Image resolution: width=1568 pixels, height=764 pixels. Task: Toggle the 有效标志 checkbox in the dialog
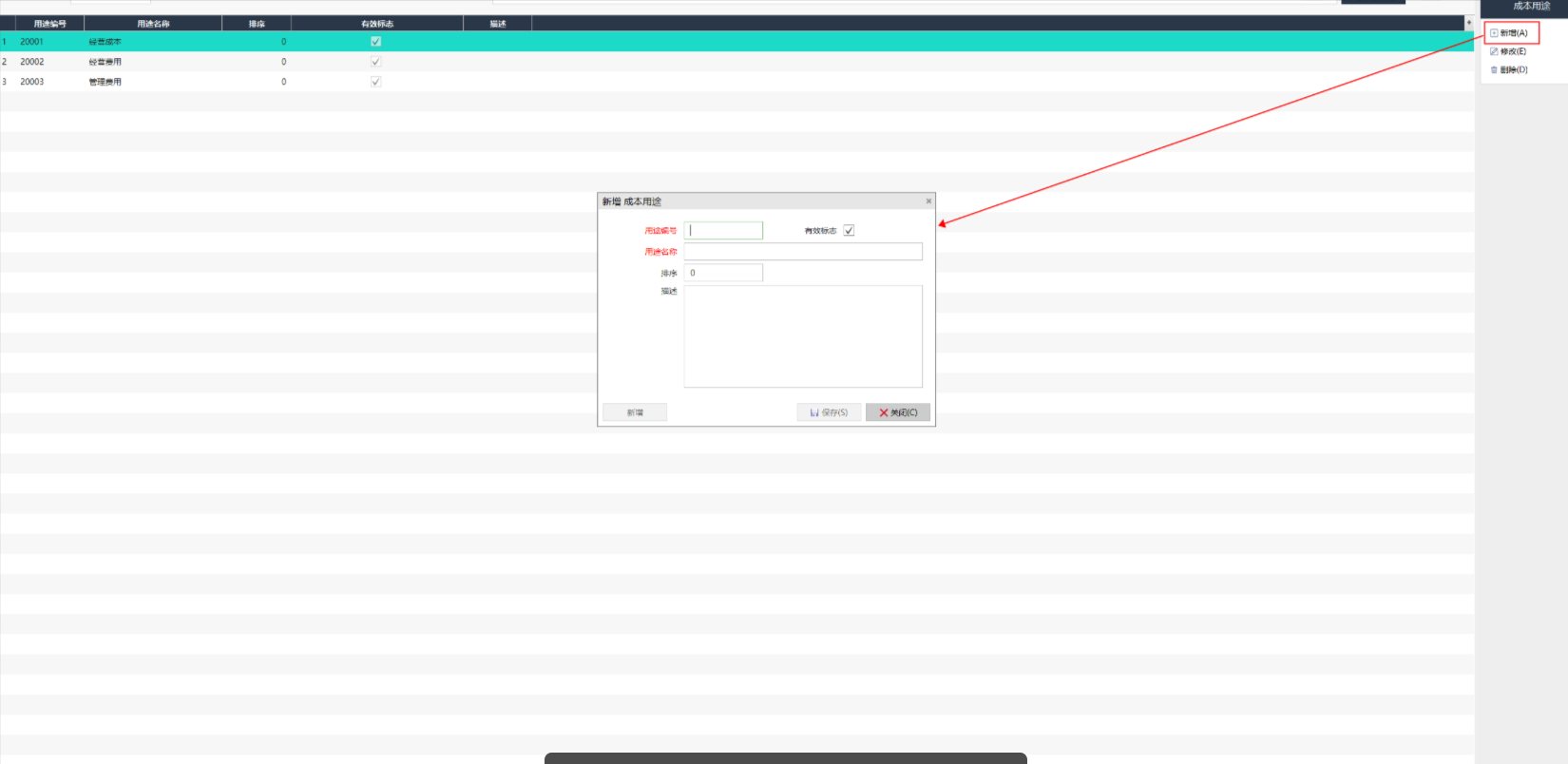tap(849, 231)
